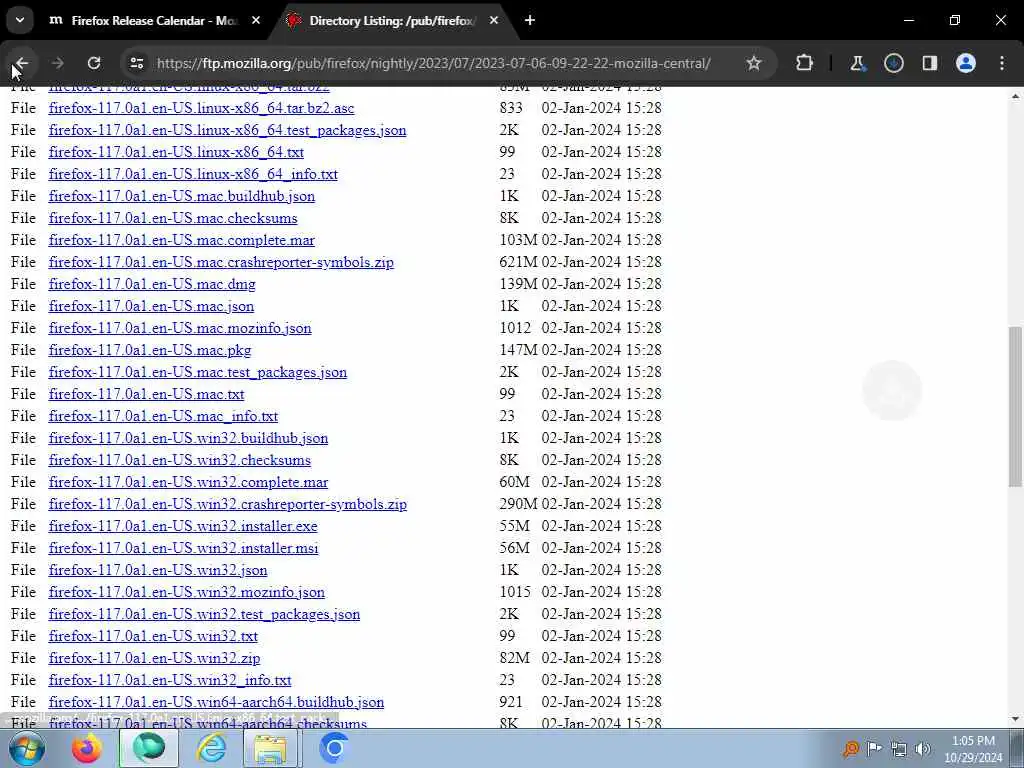
Task: Open the downloads icon in toolbar
Action: pyautogui.click(x=893, y=63)
